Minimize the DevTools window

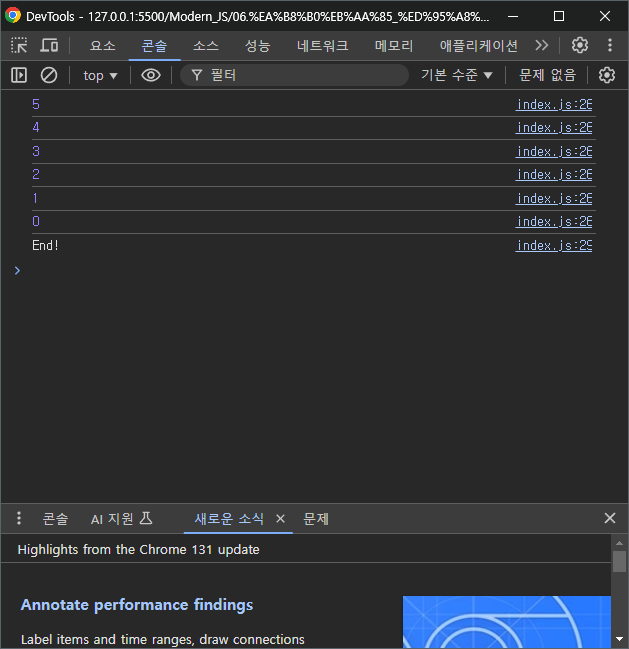point(513,17)
